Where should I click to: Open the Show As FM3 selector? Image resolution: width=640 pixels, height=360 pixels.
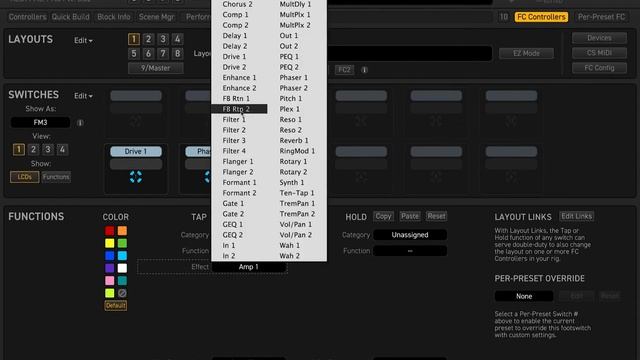[x=40, y=122]
